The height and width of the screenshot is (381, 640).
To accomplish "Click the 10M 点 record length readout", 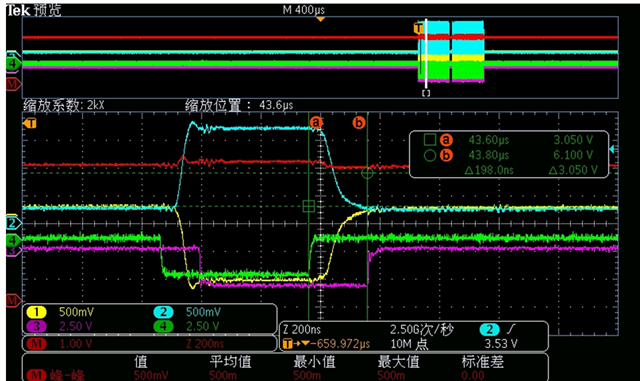I will (409, 344).
